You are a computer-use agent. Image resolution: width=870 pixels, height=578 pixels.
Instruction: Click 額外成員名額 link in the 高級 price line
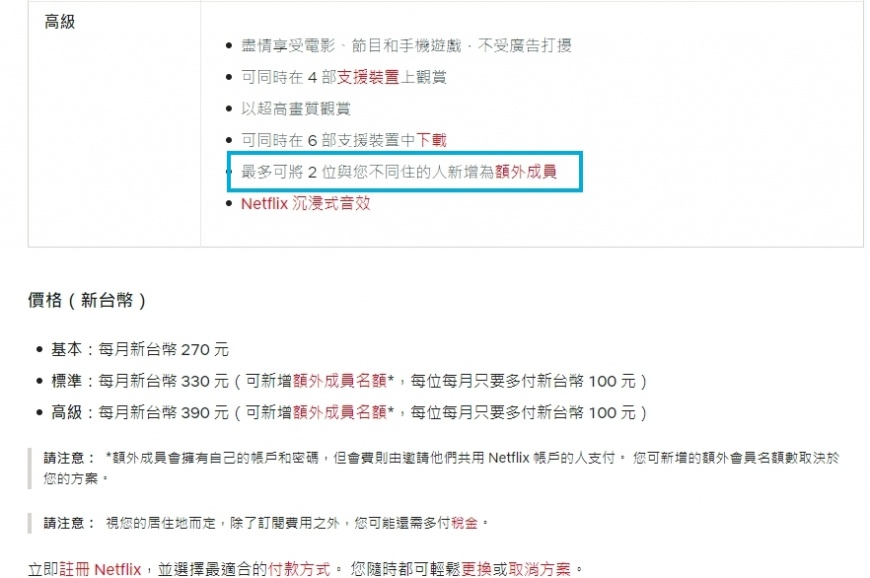(340, 413)
